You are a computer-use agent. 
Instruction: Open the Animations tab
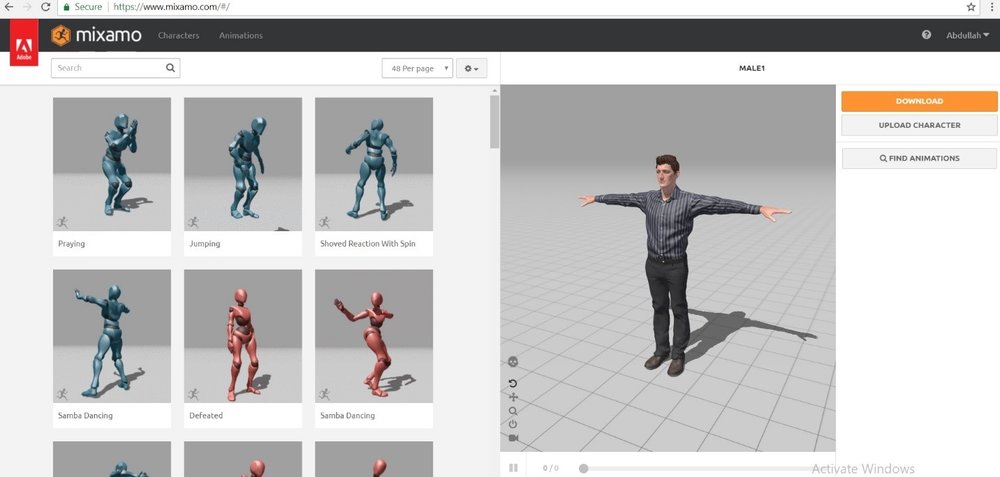click(240, 36)
